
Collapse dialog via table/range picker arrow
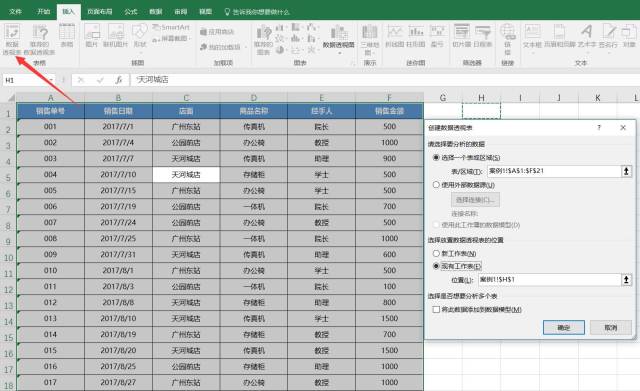(627, 171)
